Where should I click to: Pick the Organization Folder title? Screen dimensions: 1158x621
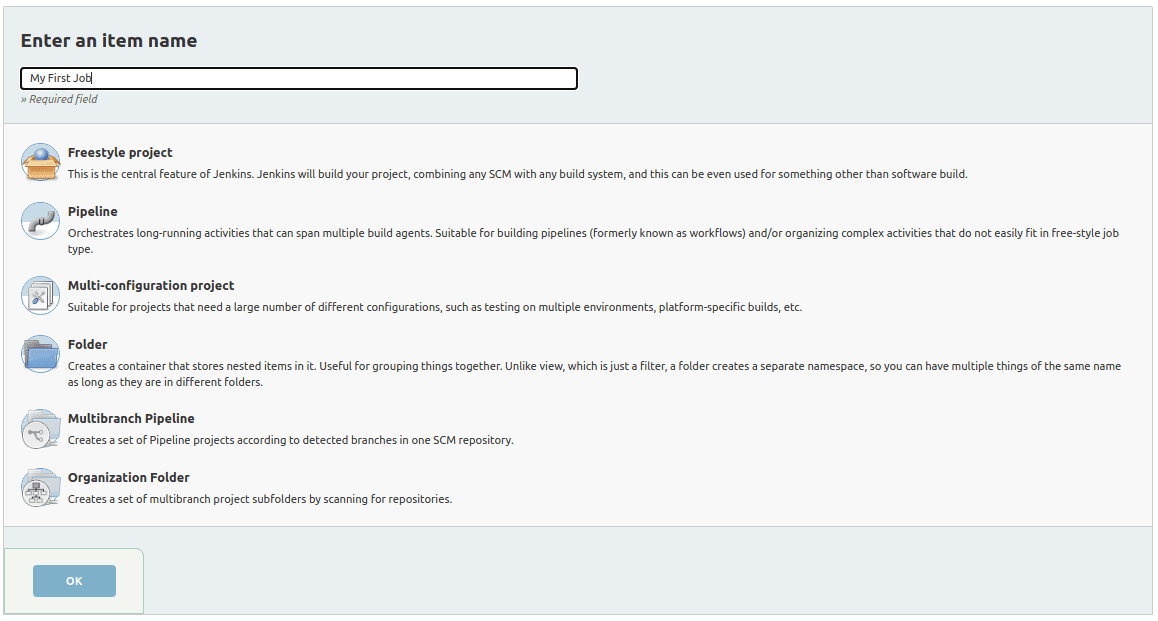(129, 478)
